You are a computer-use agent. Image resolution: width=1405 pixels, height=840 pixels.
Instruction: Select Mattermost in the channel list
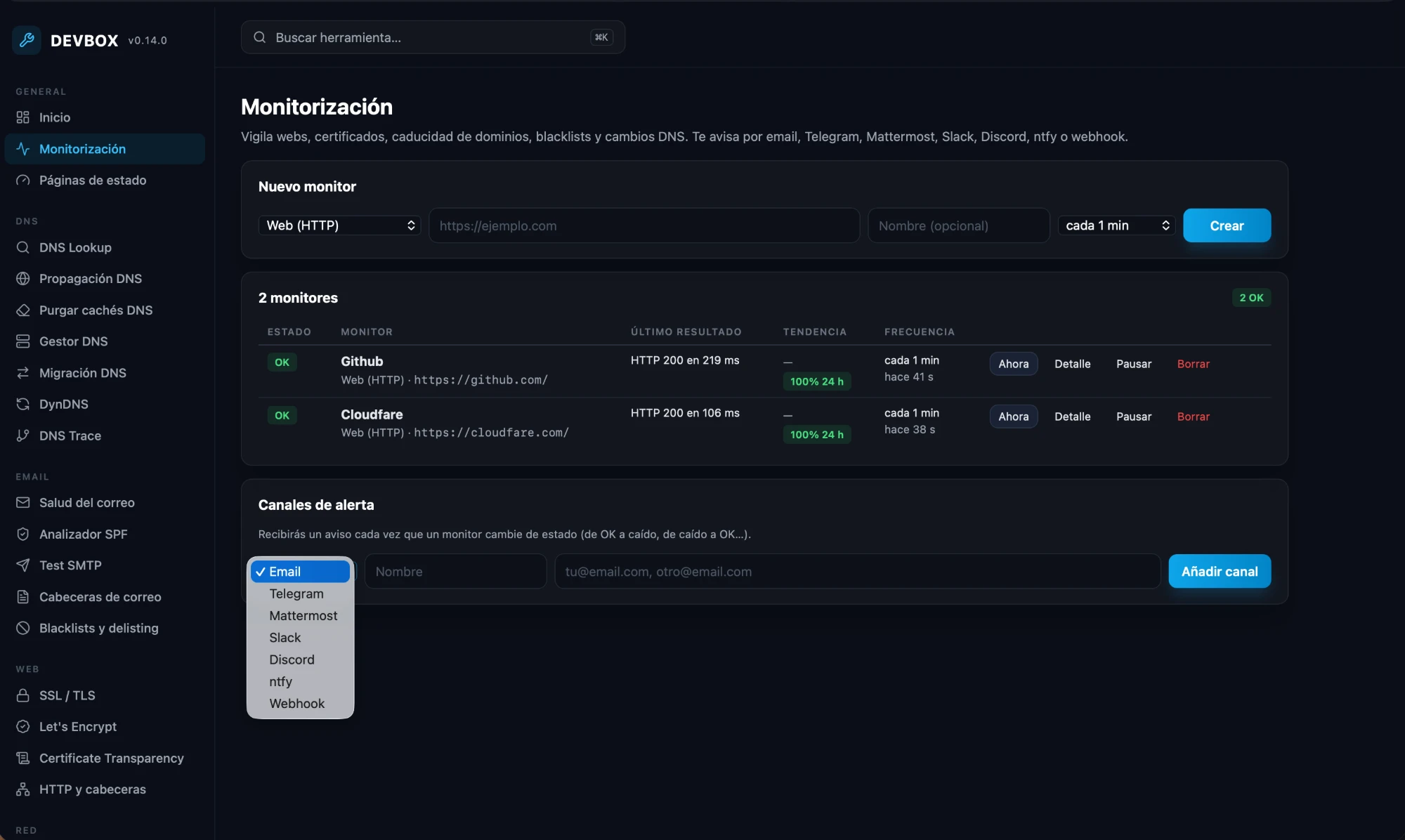(300, 615)
